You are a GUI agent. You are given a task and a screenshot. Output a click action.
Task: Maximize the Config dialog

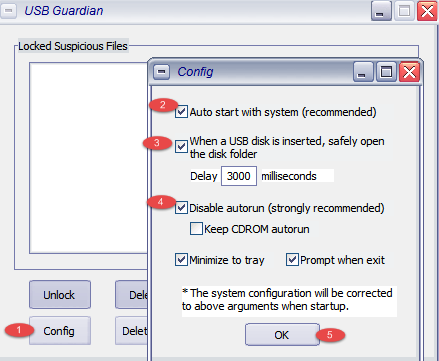click(386, 72)
